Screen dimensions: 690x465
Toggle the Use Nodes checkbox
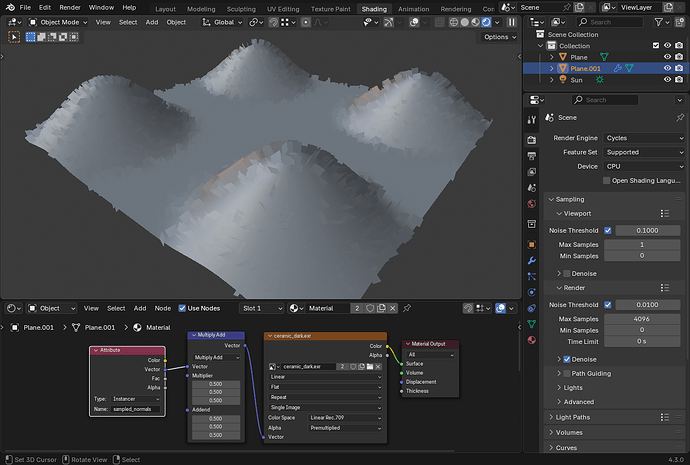182,308
